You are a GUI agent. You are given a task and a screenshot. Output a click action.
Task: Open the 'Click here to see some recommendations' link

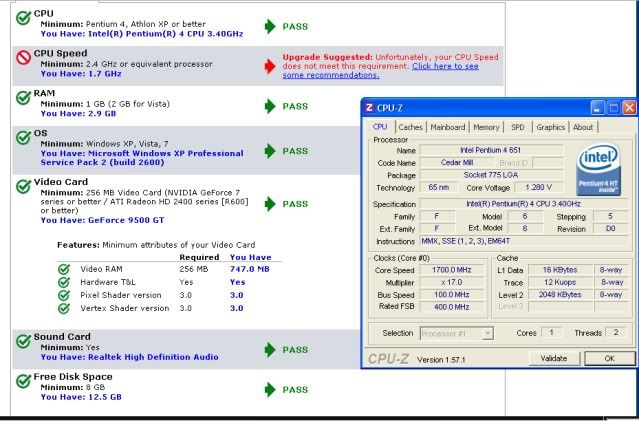pyautogui.click(x=380, y=71)
